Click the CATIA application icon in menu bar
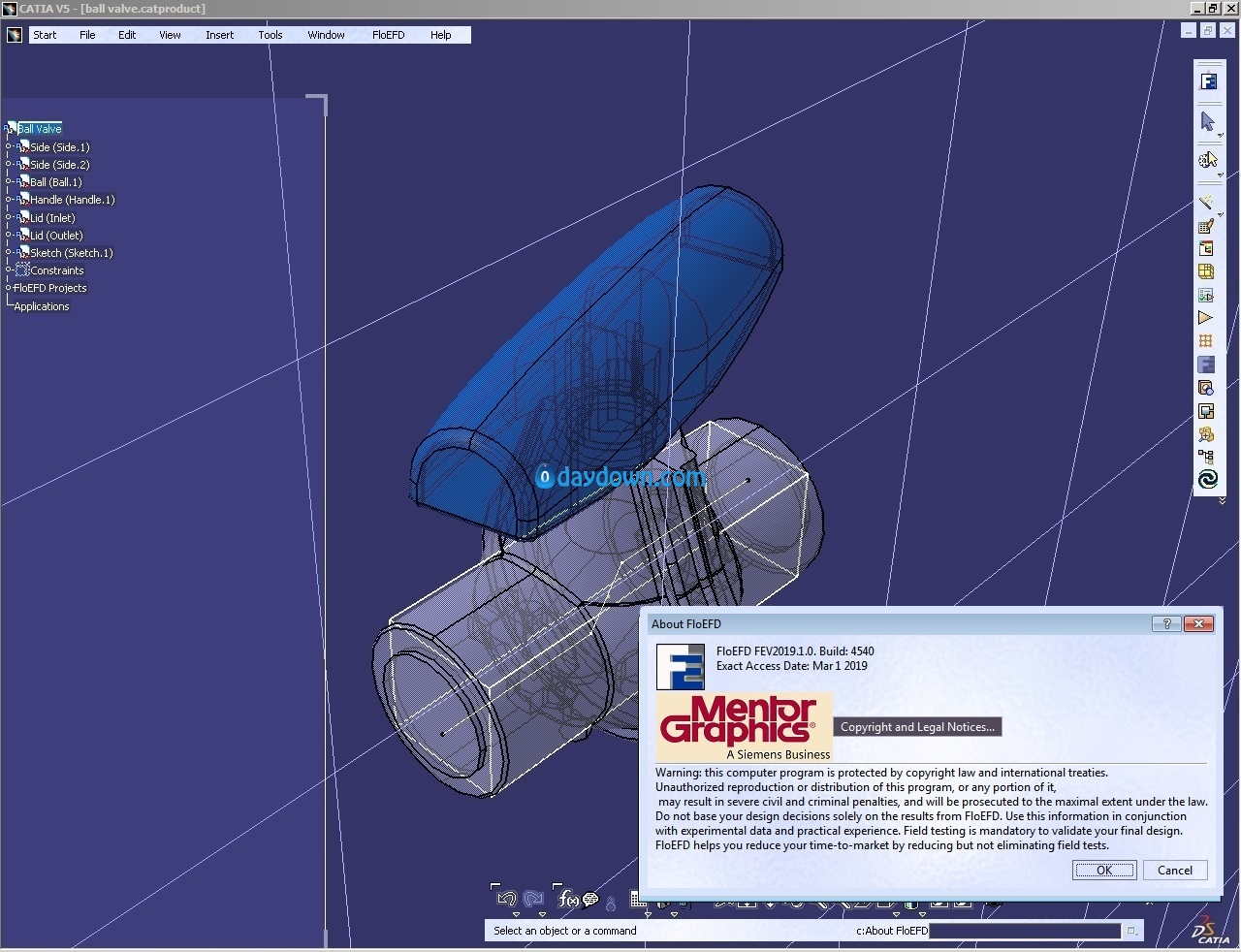The height and width of the screenshot is (952, 1241). [x=15, y=35]
